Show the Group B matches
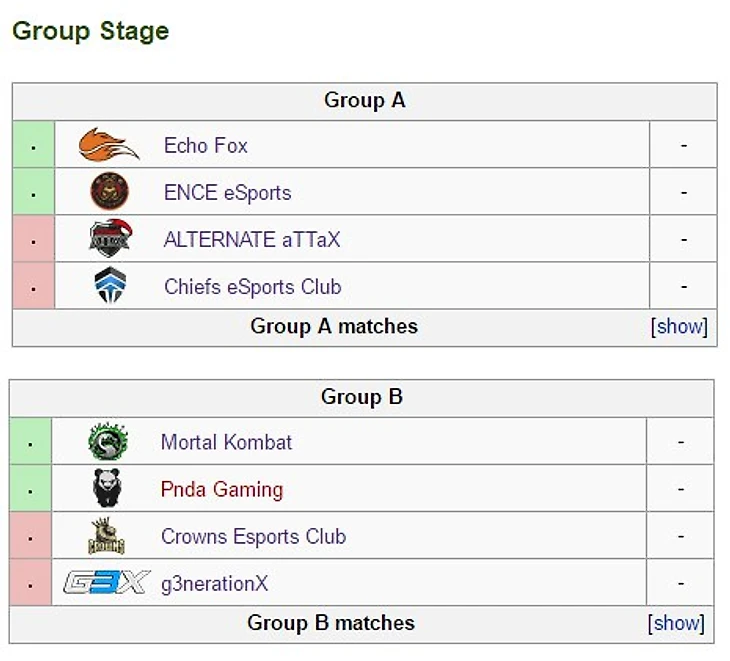Screen dimensions: 730x661 pos(676,623)
